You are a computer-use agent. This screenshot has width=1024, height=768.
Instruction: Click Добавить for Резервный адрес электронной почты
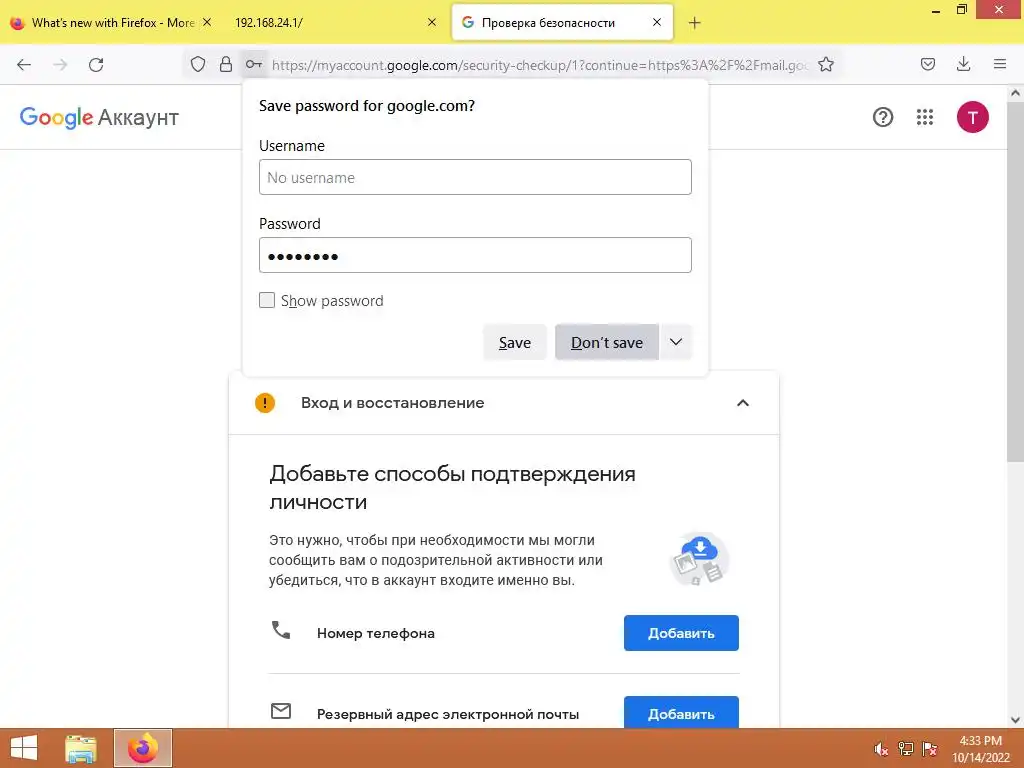click(x=681, y=712)
